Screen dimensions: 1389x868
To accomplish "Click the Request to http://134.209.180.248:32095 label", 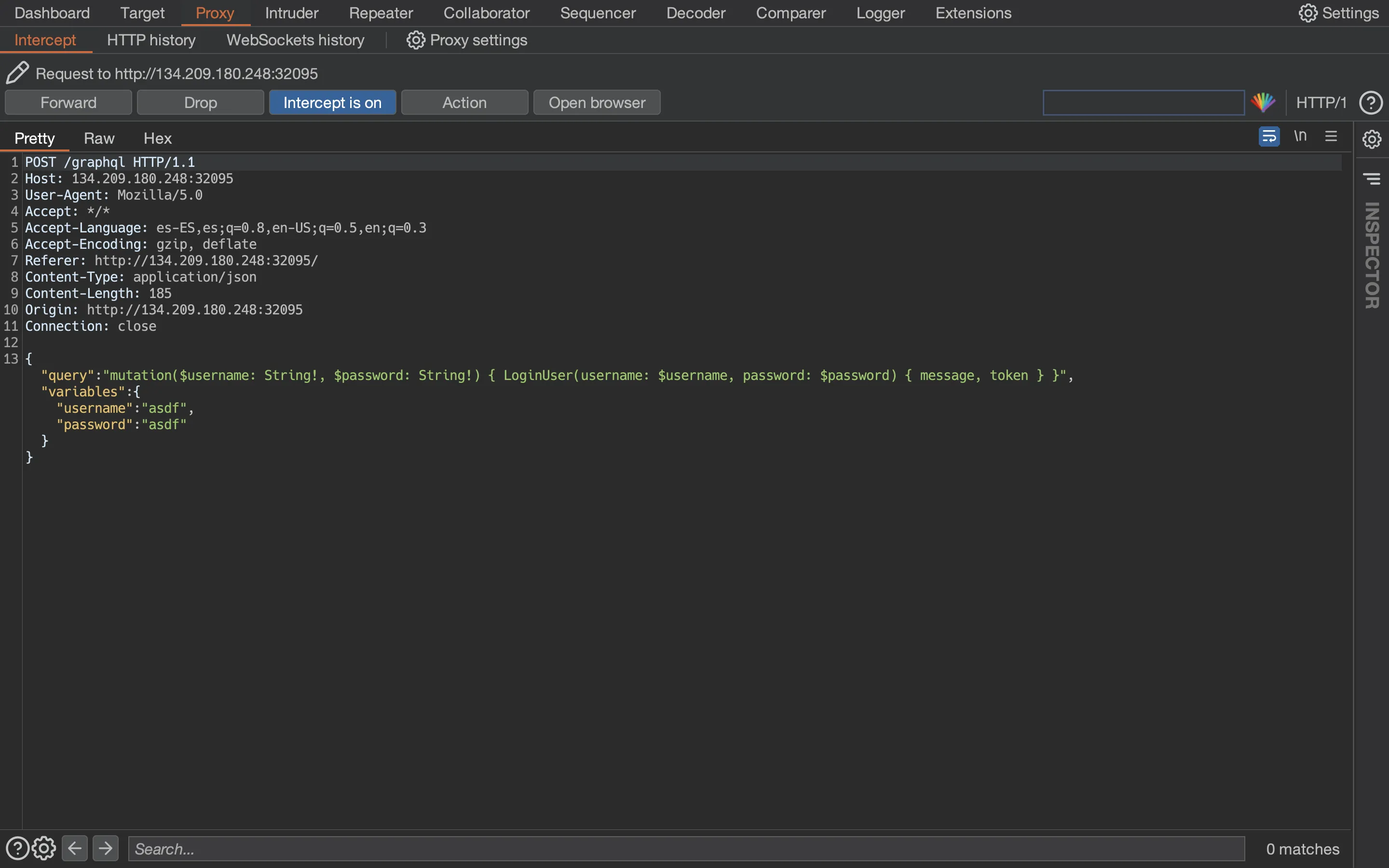I will pyautogui.click(x=177, y=73).
